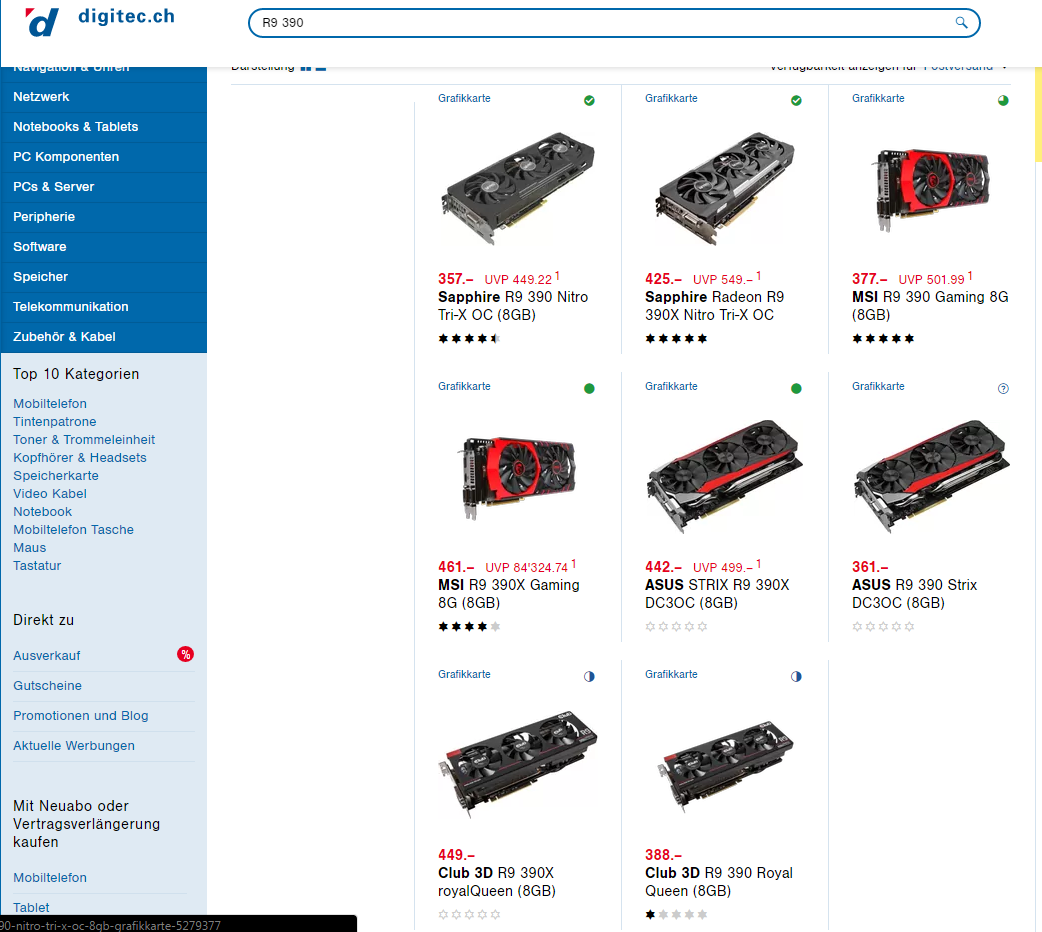
Task: Open the Video Kabel link
Action: [50, 493]
